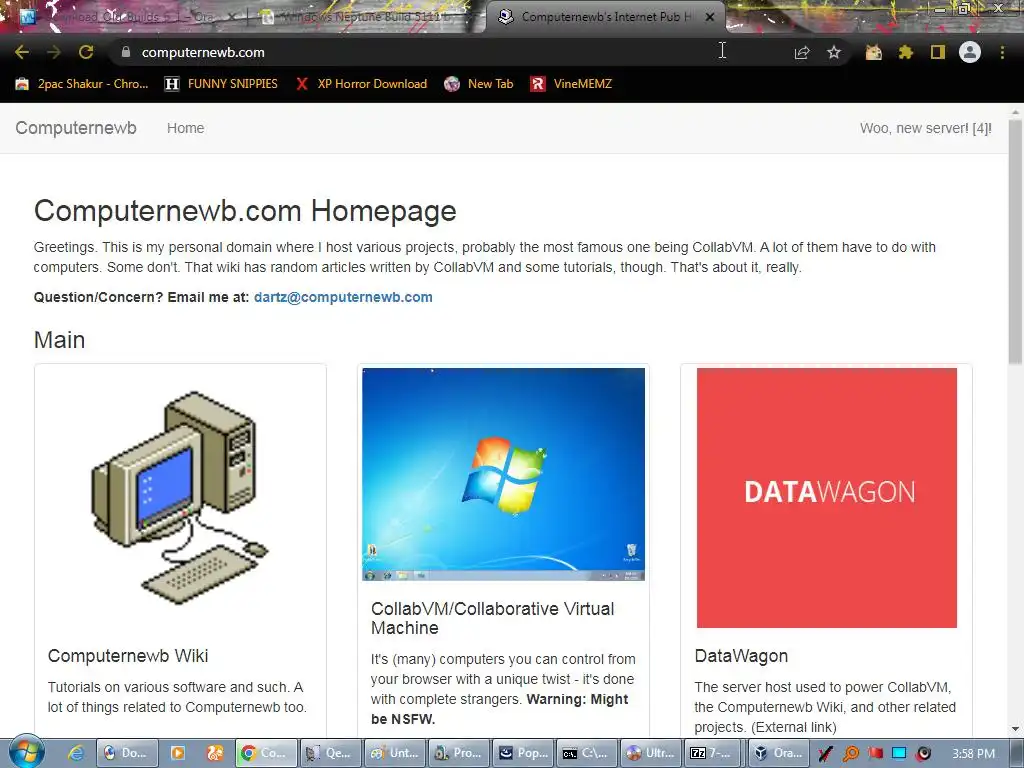The width and height of the screenshot is (1024, 768).
Task: Open the doge extension icon
Action: [x=873, y=52]
